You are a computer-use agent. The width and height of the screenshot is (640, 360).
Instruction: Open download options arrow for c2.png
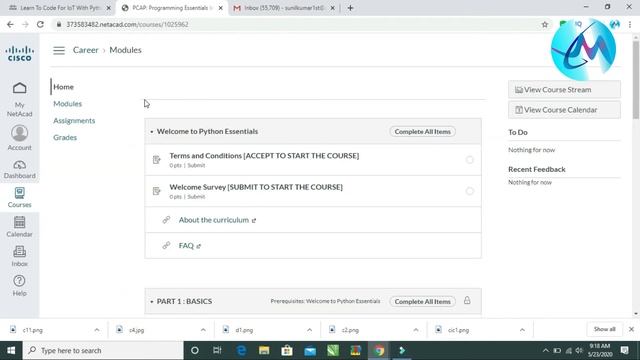coord(416,330)
